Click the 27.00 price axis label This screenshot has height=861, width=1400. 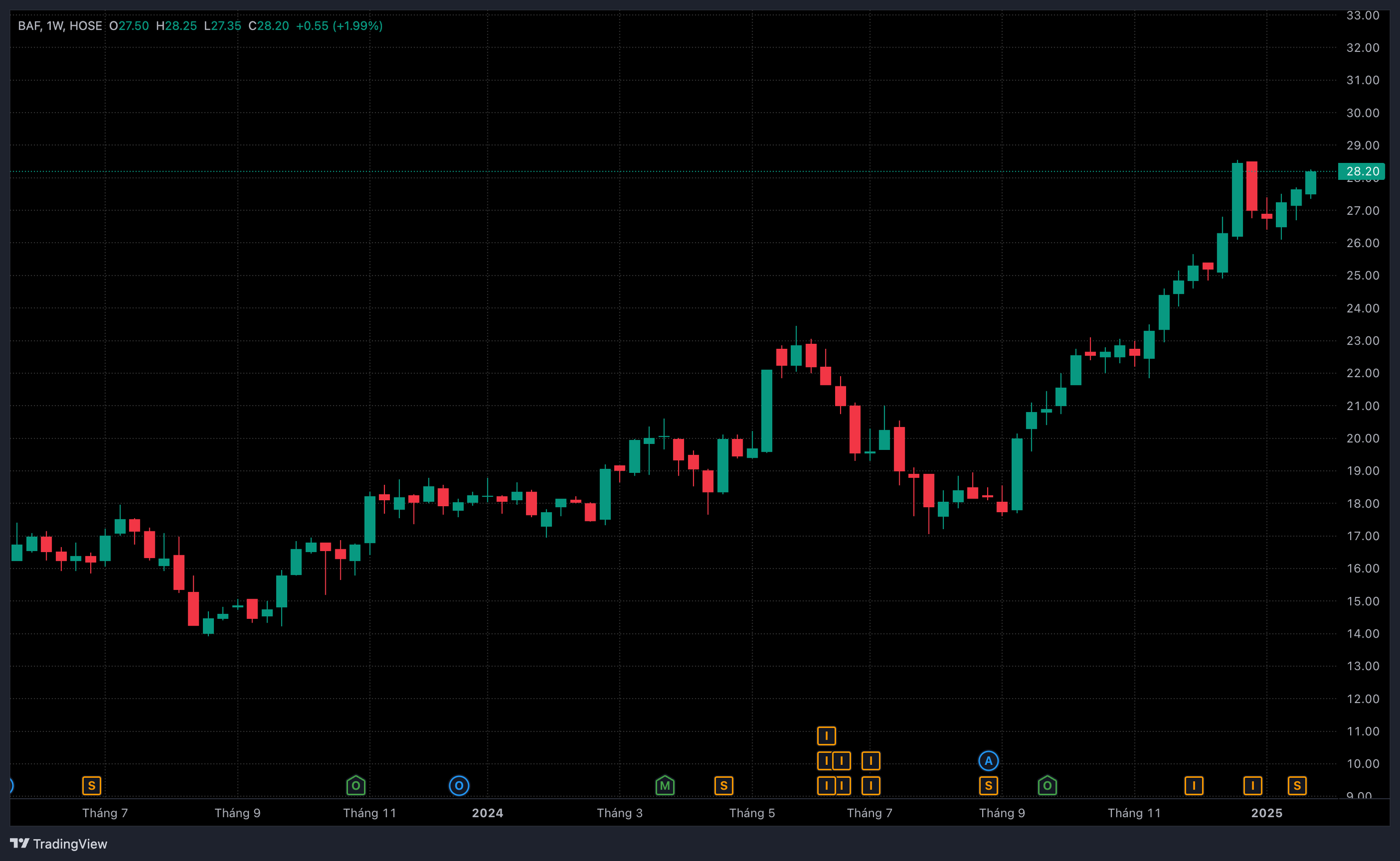click(1363, 210)
